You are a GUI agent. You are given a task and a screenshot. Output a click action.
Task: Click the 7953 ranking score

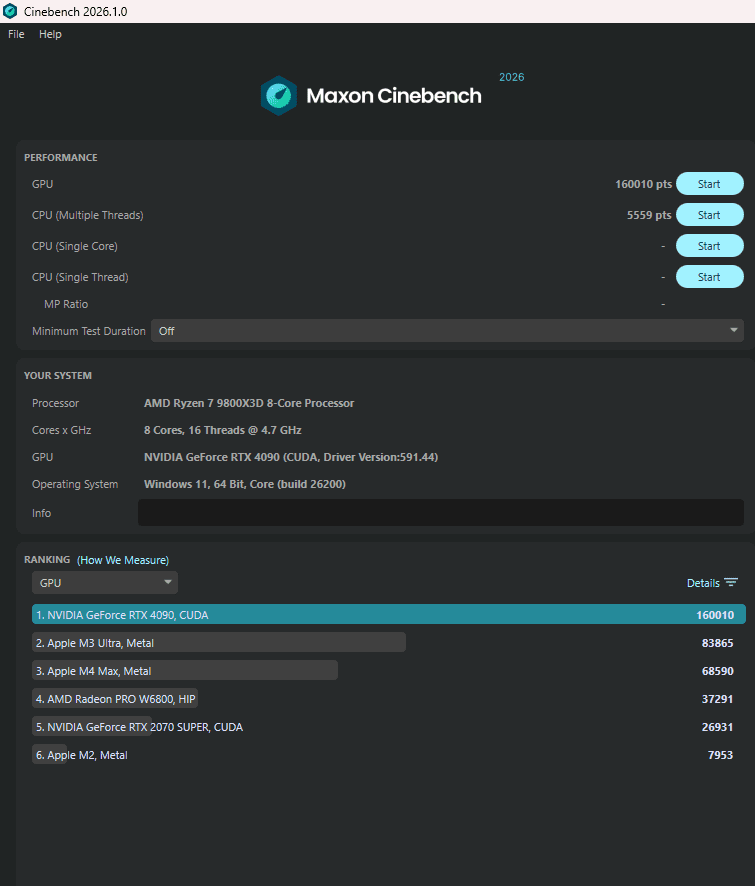click(720, 755)
